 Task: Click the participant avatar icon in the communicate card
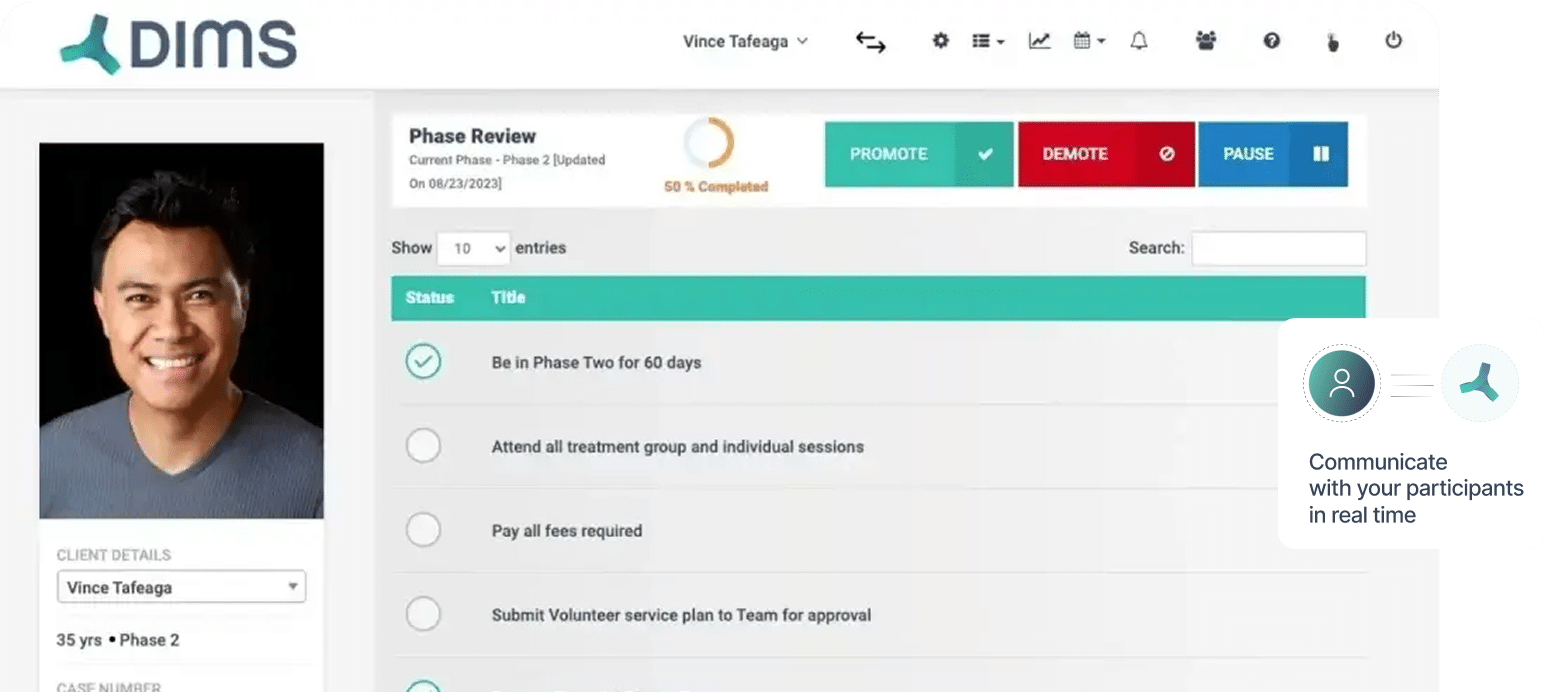click(1341, 383)
